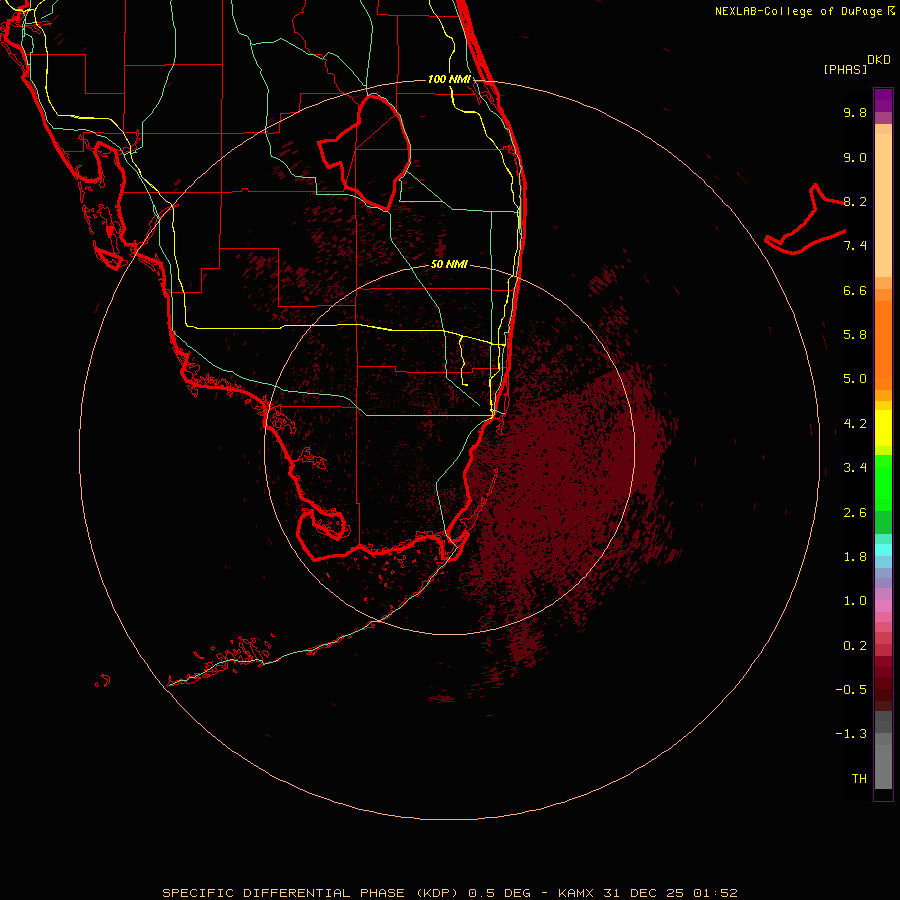Click the 2.6 value on the color scale
This screenshot has width=900, height=900.
click(855, 513)
